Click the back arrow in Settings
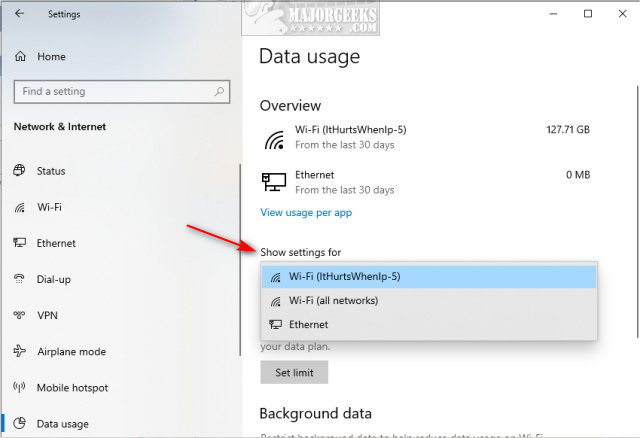Screen dimensions: 640x438 [21, 14]
